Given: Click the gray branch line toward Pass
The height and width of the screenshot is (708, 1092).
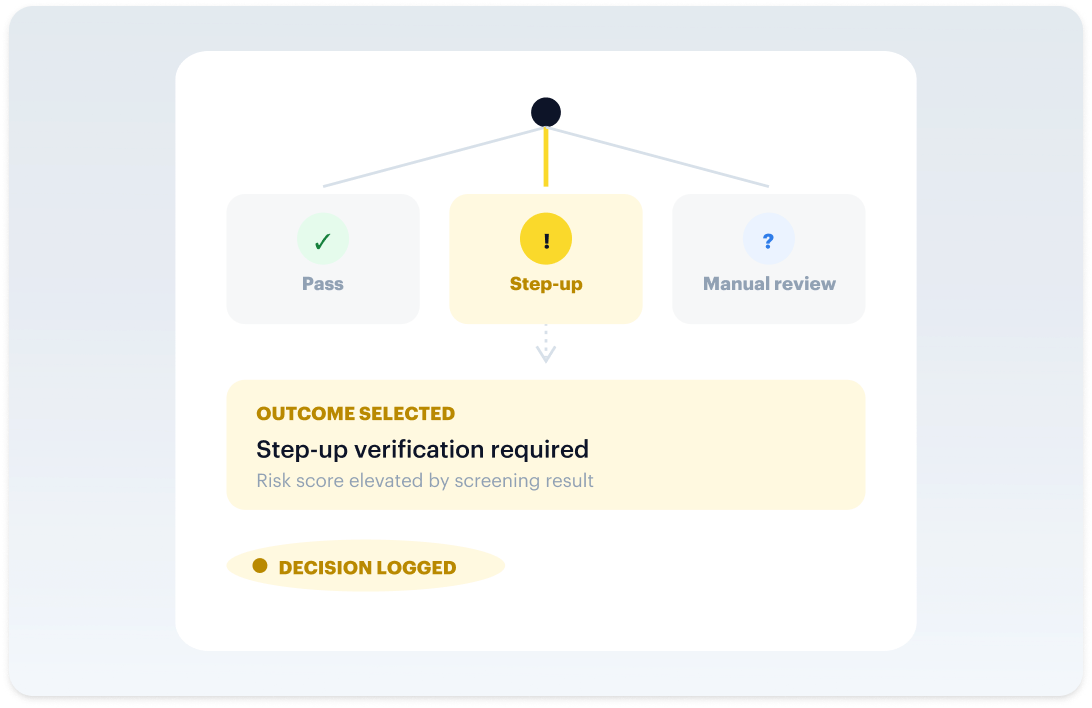Looking at the screenshot, I should (432, 157).
